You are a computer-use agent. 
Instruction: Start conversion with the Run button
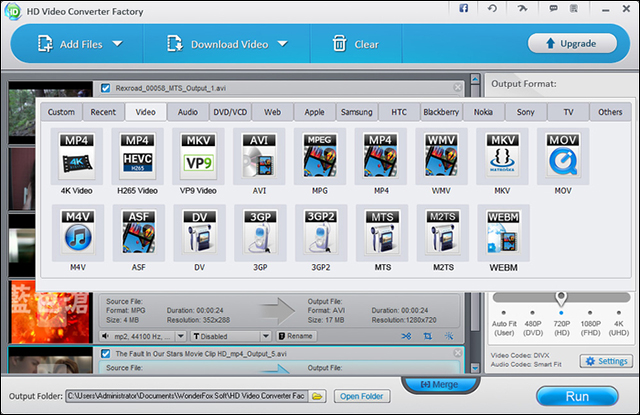click(x=577, y=396)
